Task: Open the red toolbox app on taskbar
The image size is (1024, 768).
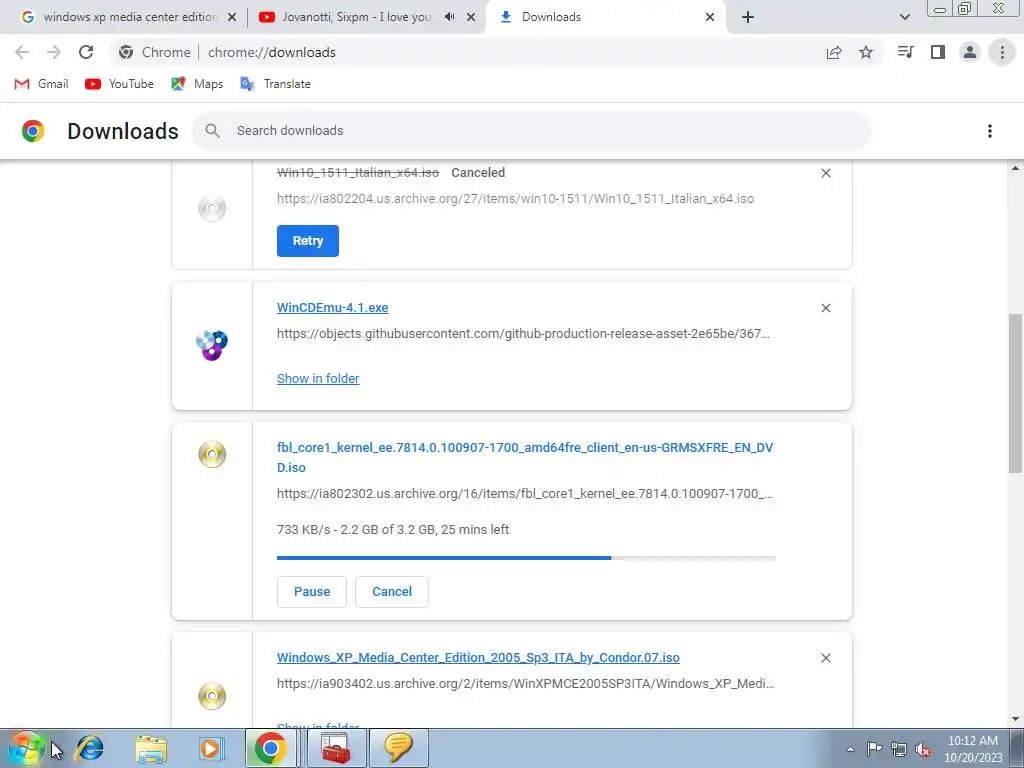Action: click(x=335, y=748)
